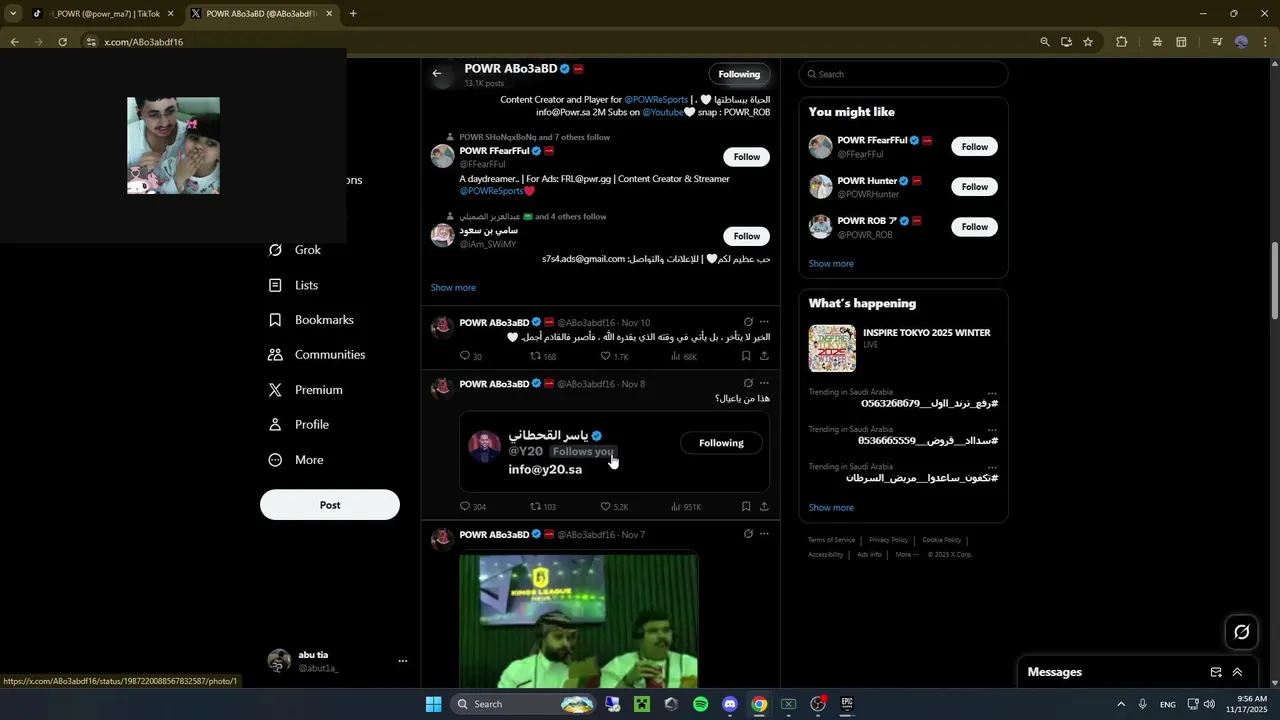
Task: Open options for trend رفع_ترند_الول
Action: coord(992,393)
